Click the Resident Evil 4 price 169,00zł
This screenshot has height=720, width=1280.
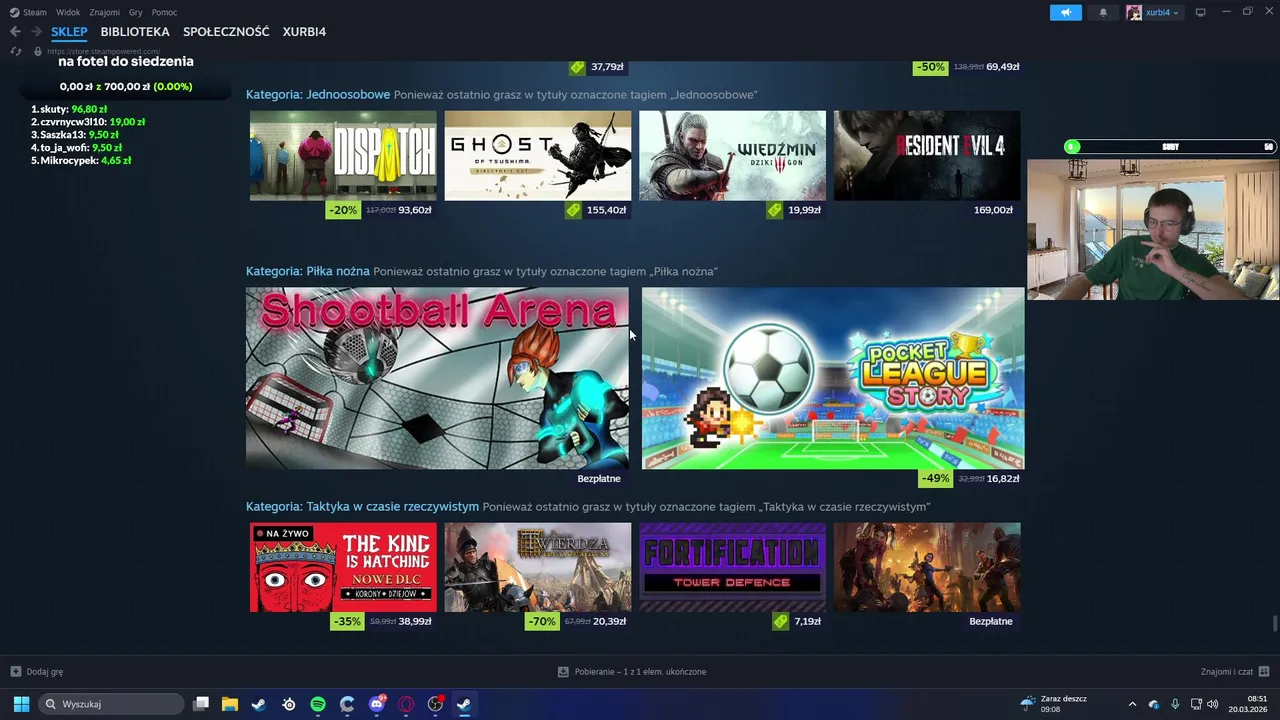pyautogui.click(x=993, y=210)
